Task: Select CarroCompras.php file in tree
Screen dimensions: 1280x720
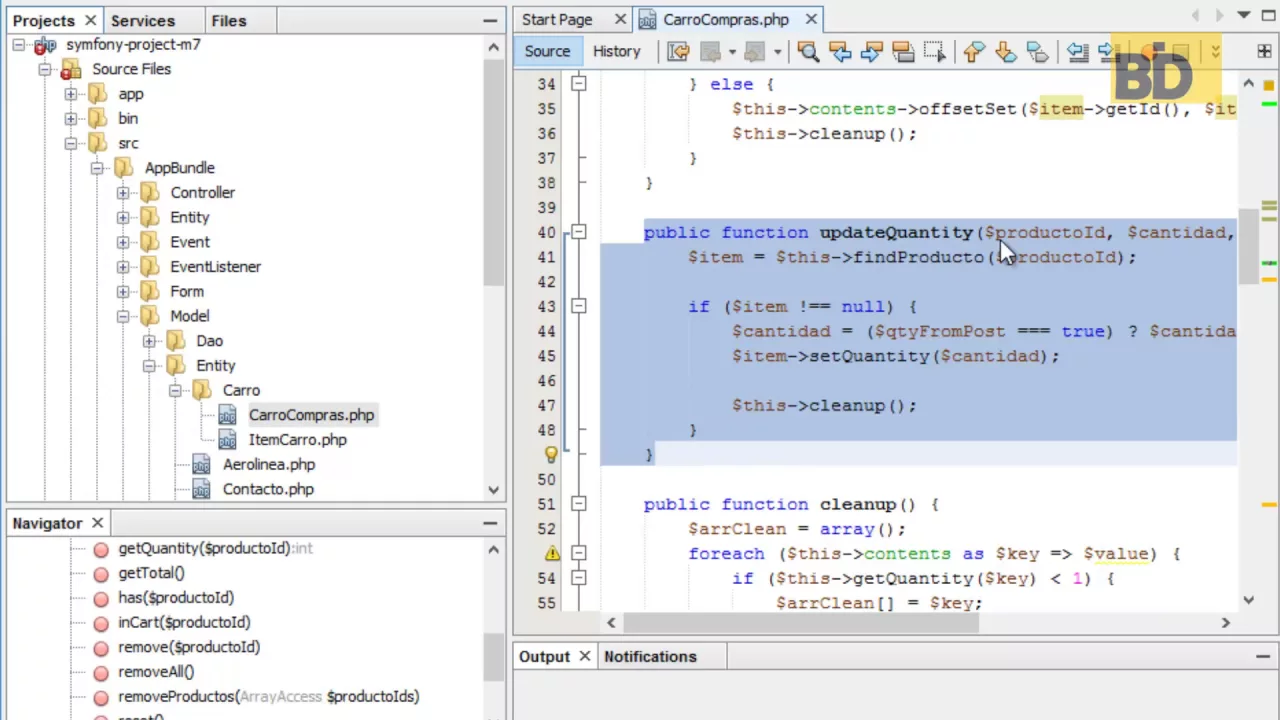Action: (x=311, y=415)
